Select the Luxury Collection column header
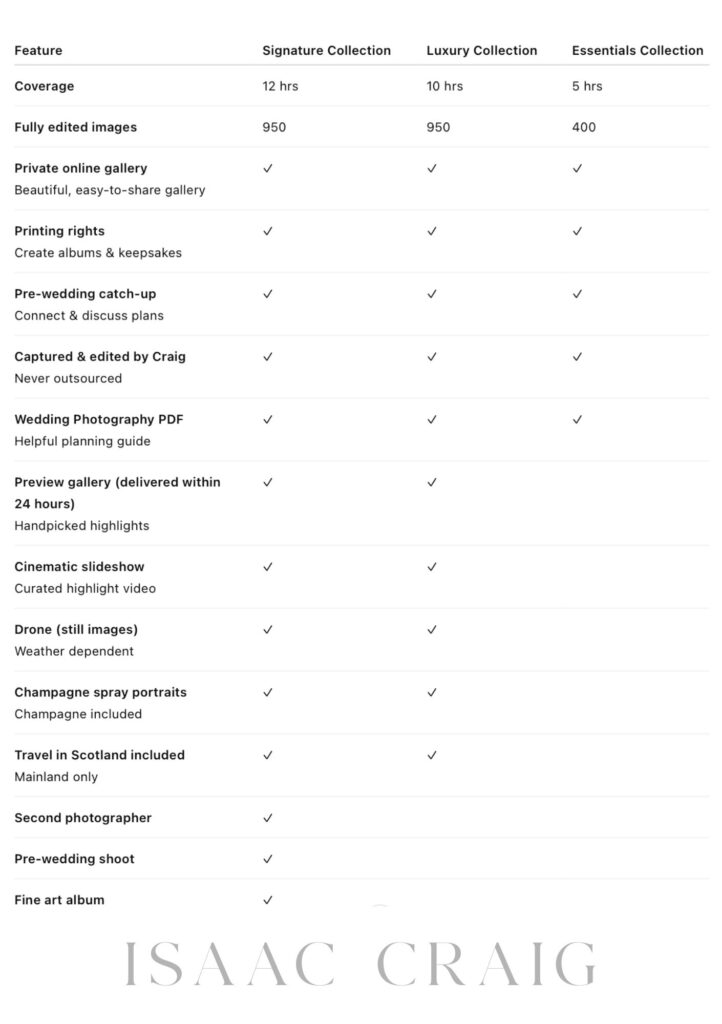The height and width of the screenshot is (1024, 722). 481,51
